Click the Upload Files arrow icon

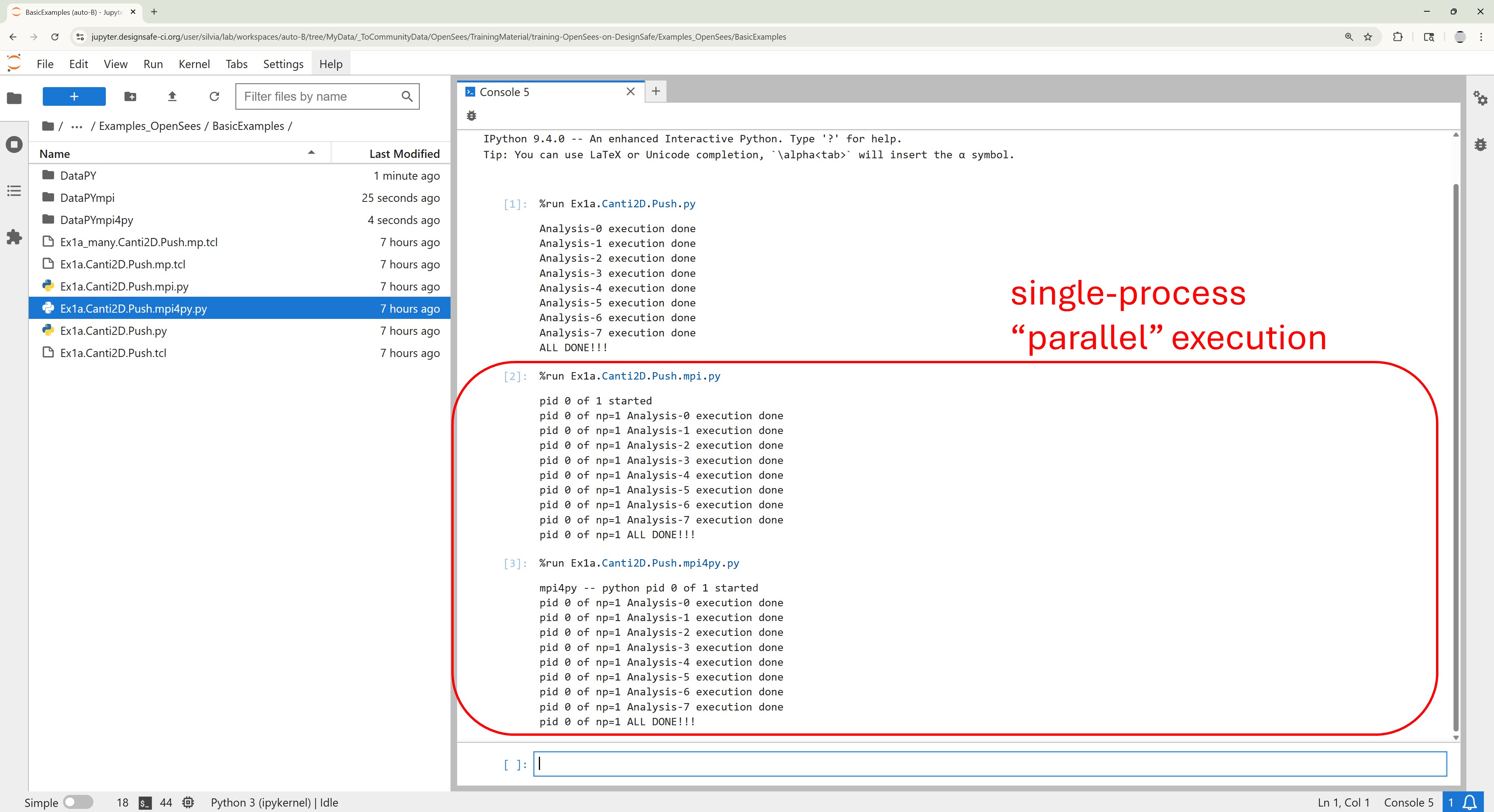coord(172,97)
